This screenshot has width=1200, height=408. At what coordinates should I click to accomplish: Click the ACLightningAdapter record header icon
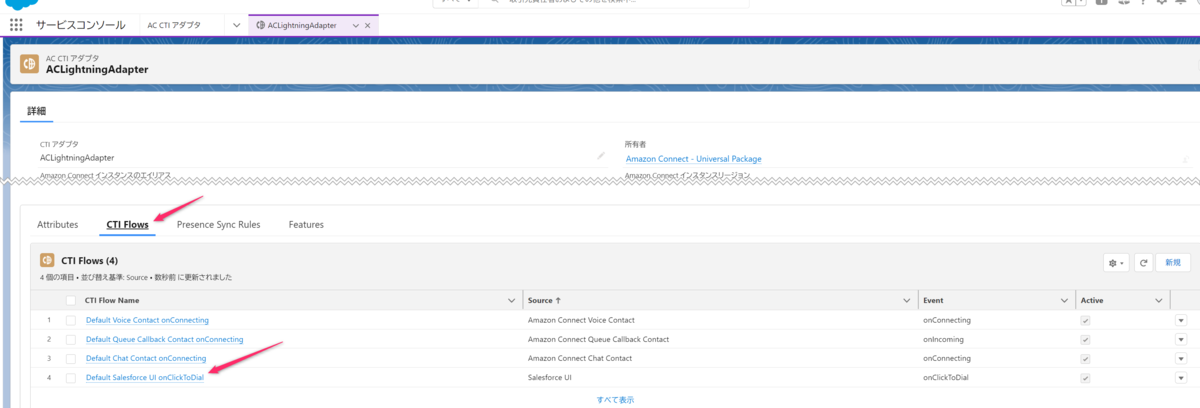click(30, 64)
